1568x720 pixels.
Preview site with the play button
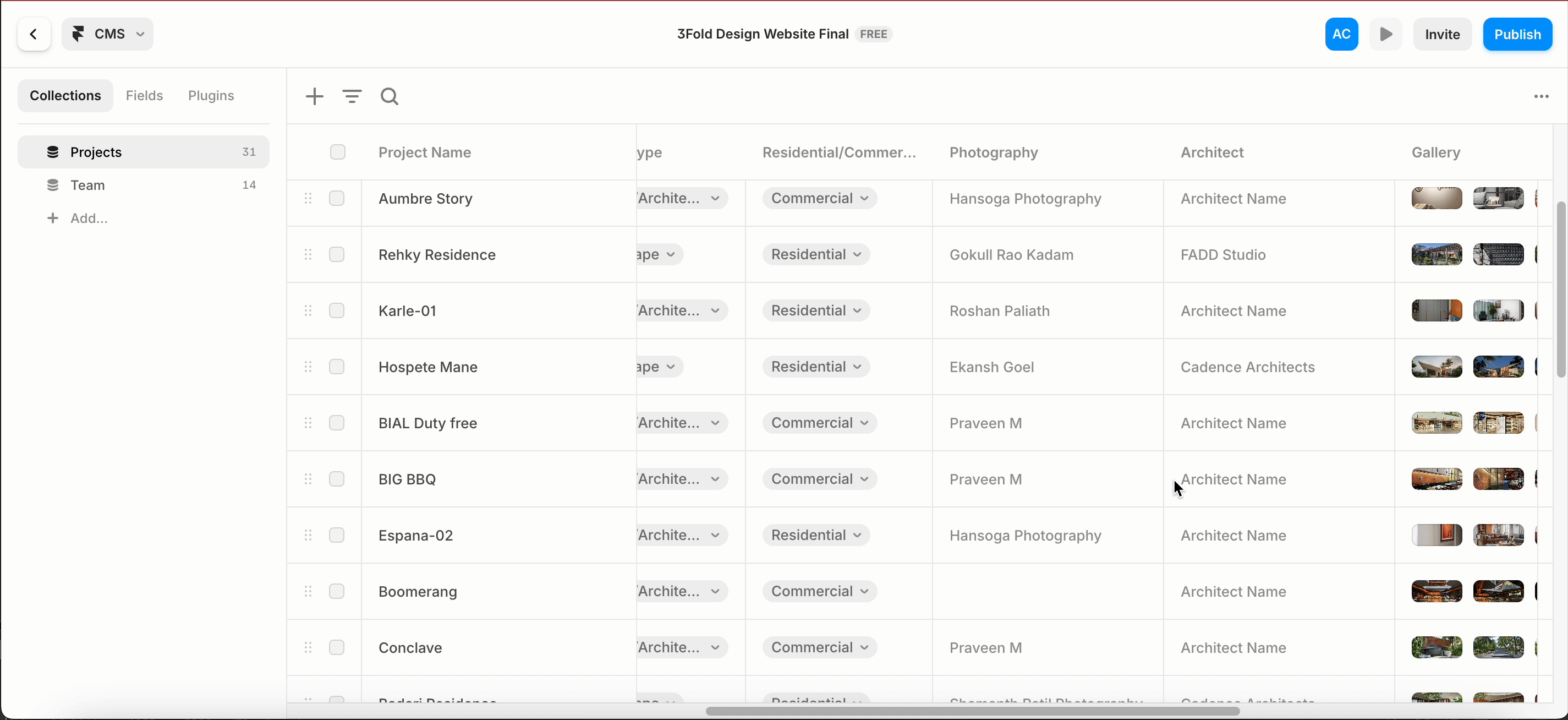1386,34
